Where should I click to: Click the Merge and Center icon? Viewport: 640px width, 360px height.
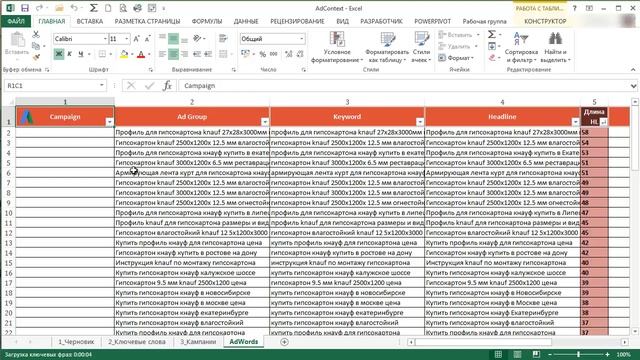tap(223, 54)
